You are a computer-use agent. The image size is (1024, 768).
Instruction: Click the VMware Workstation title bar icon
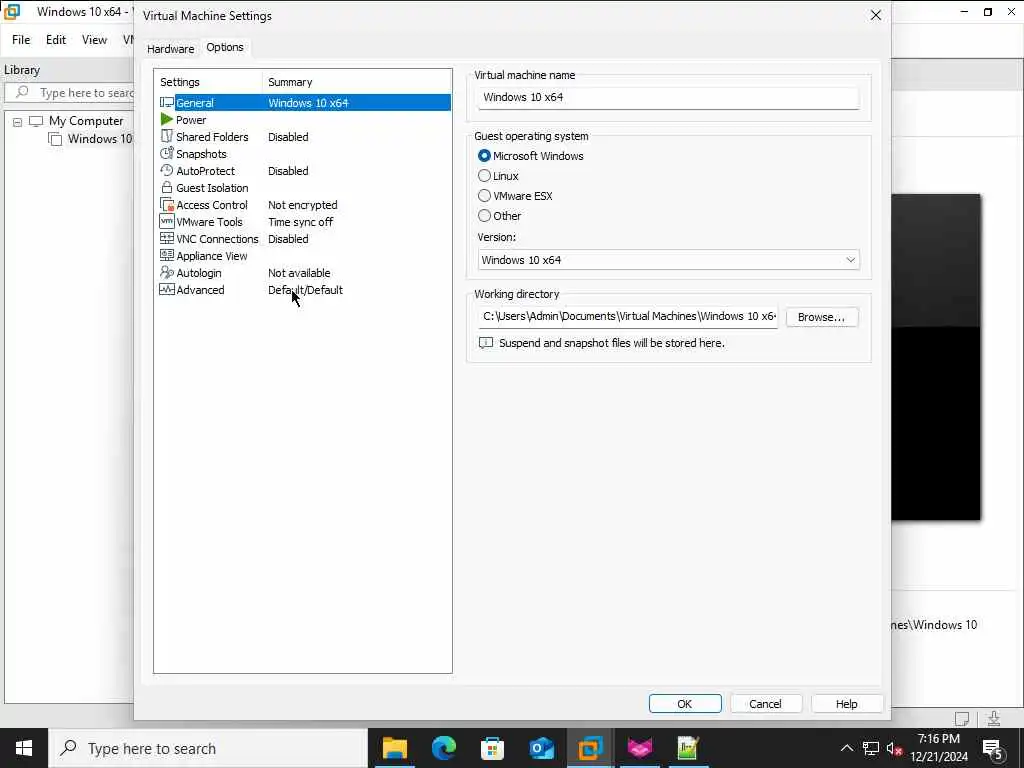[x=12, y=12]
